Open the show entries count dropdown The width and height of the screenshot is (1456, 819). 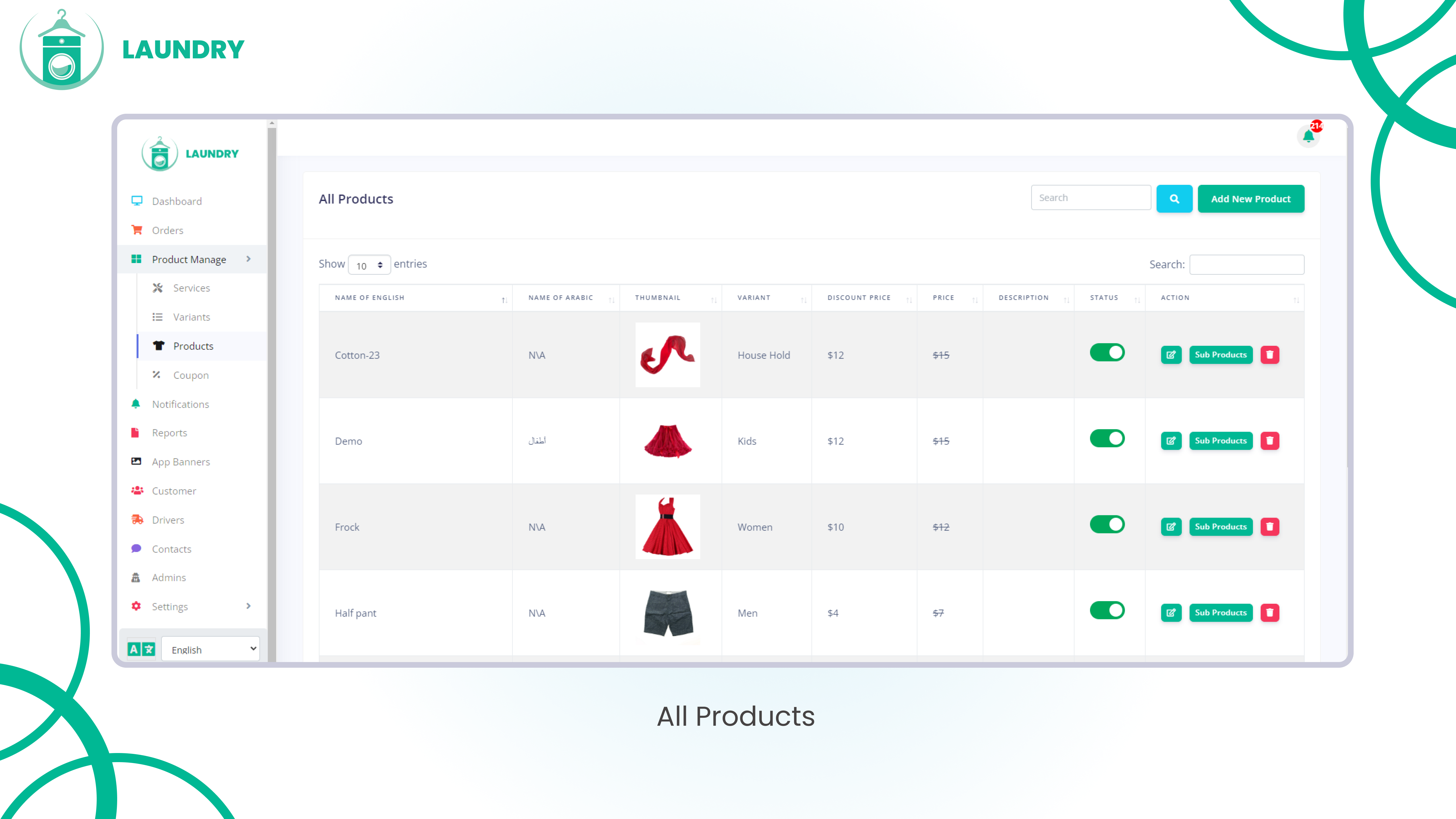point(369,265)
